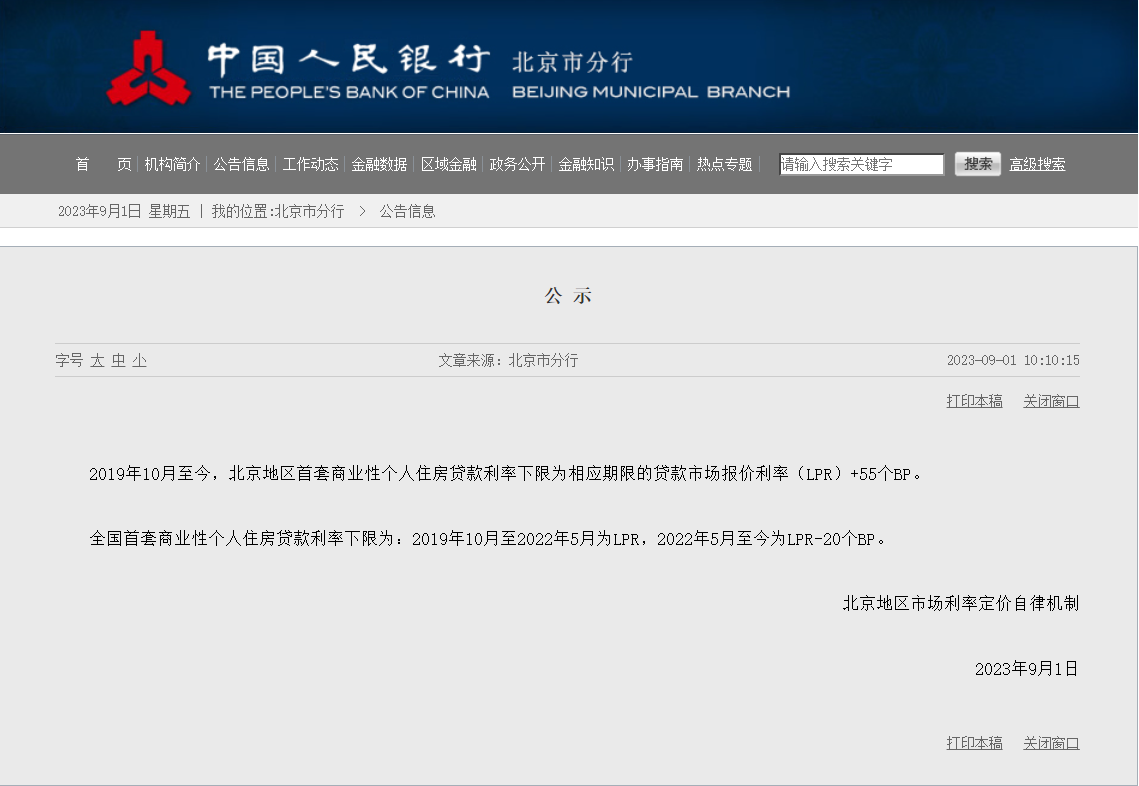
Task: Click top 打印本稿 print link
Action: [x=974, y=401]
